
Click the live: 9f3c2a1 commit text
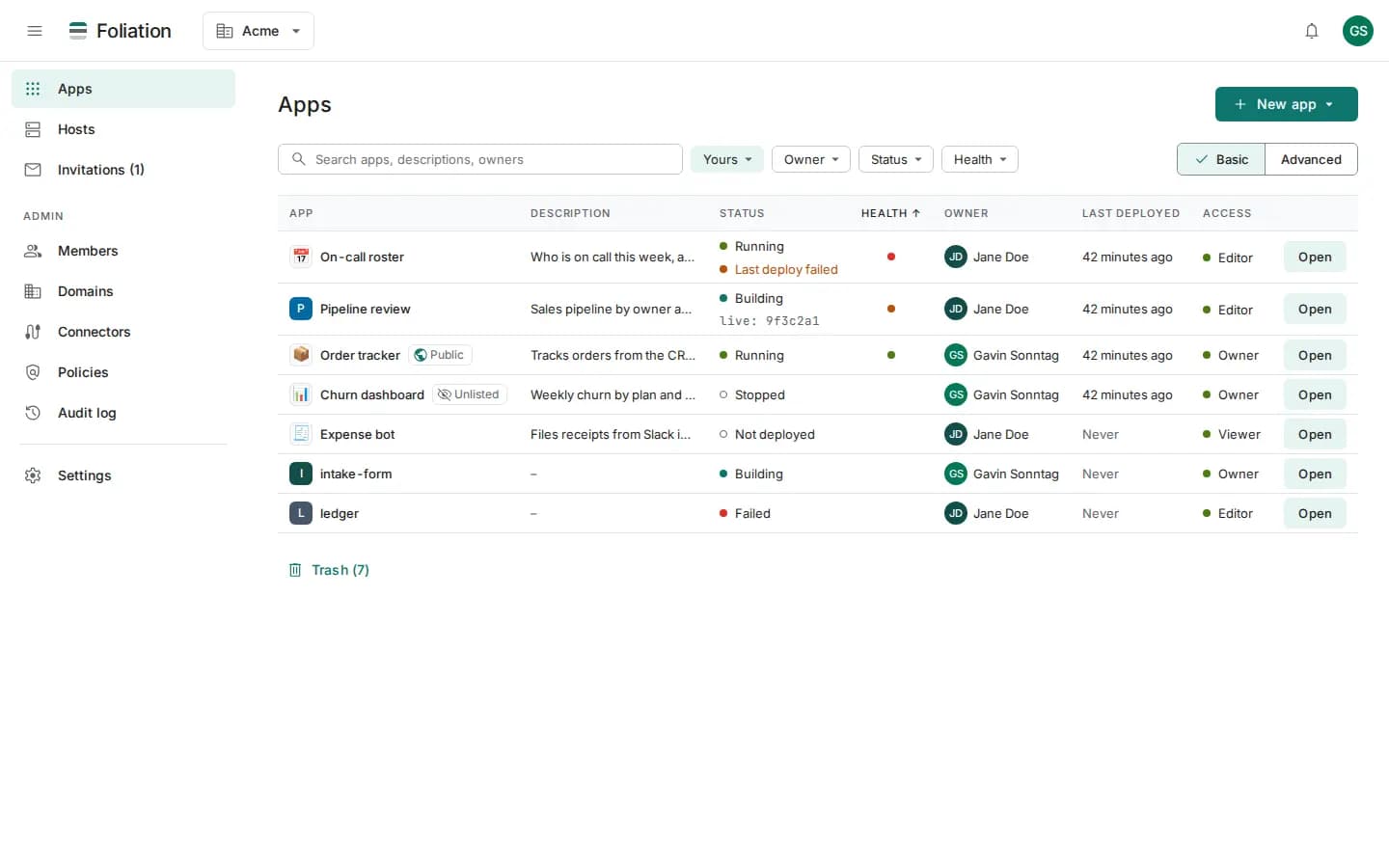770,321
